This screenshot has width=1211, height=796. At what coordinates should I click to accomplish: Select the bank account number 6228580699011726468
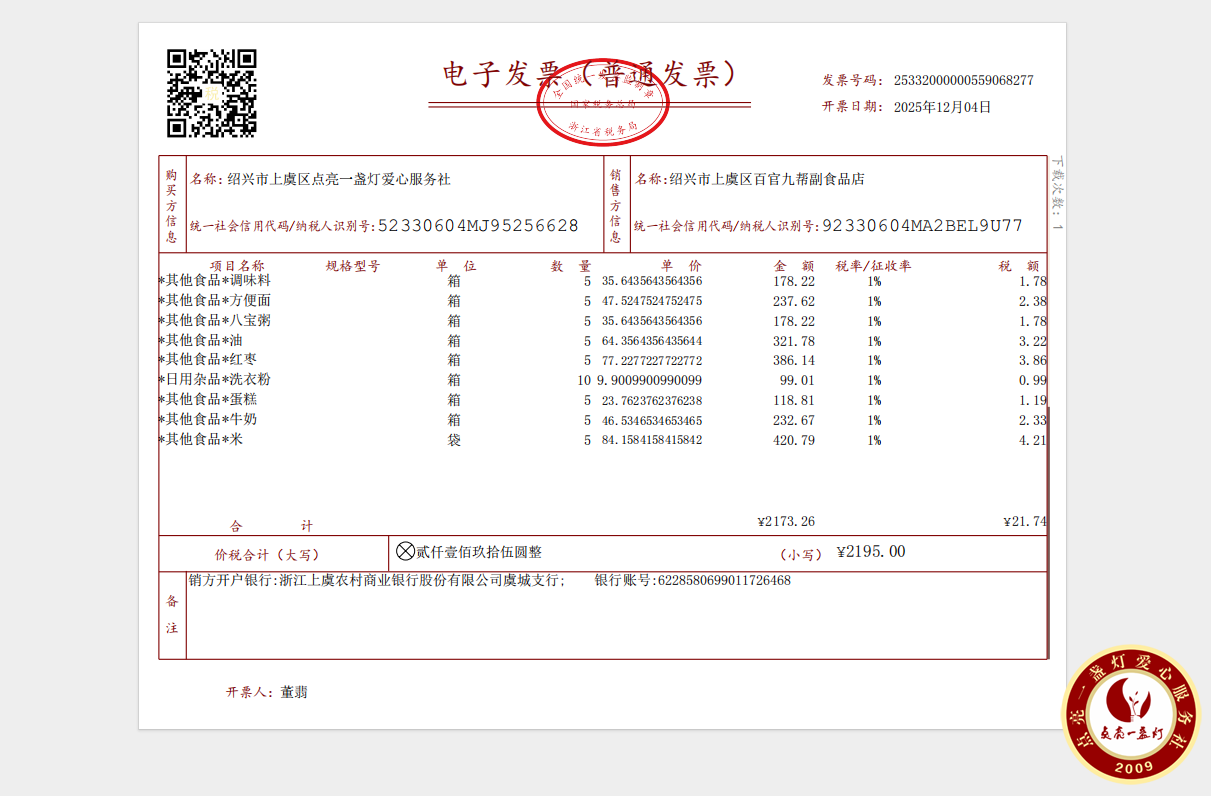point(722,580)
